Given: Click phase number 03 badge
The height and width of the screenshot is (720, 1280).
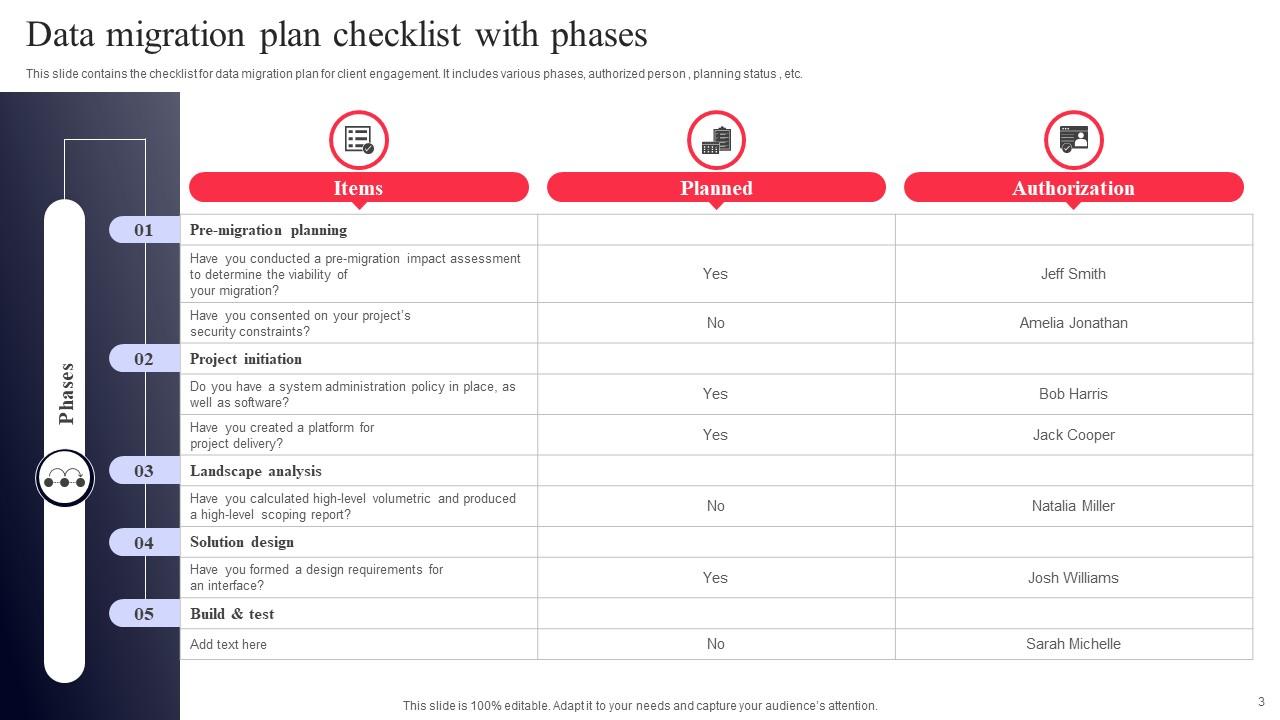Looking at the screenshot, I should point(144,471).
